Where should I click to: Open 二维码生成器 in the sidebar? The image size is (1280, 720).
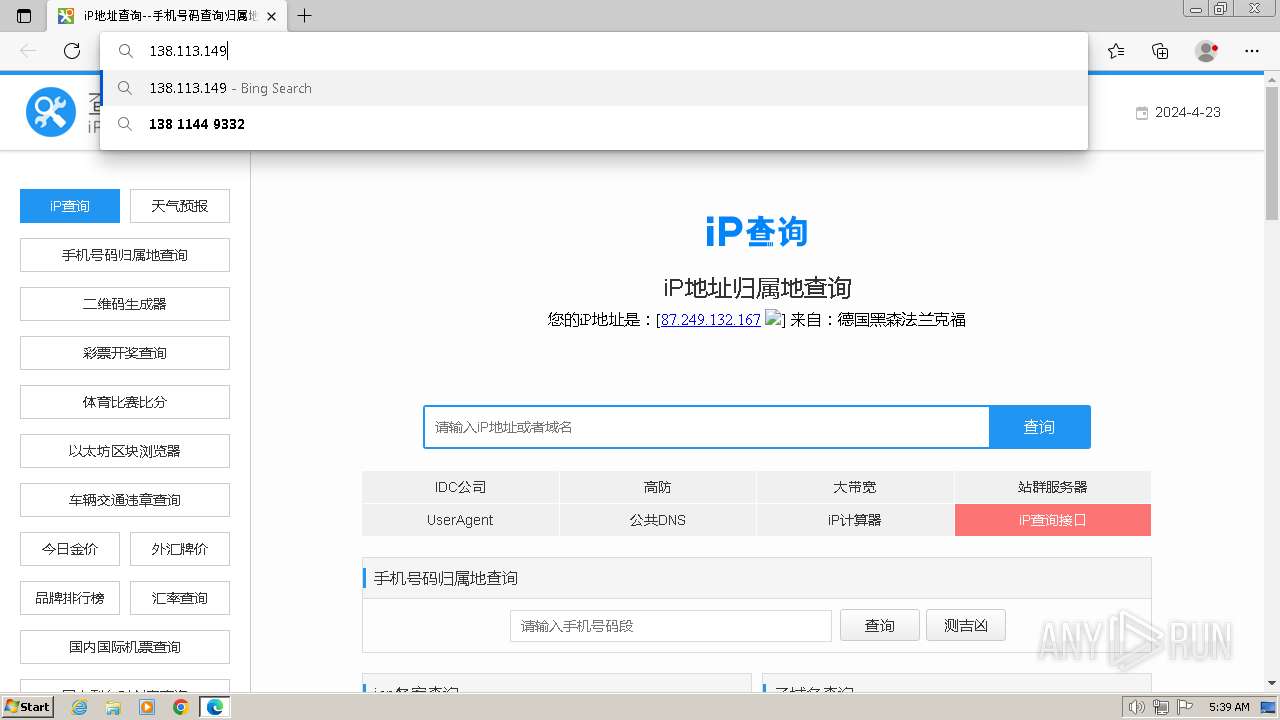tap(125, 304)
